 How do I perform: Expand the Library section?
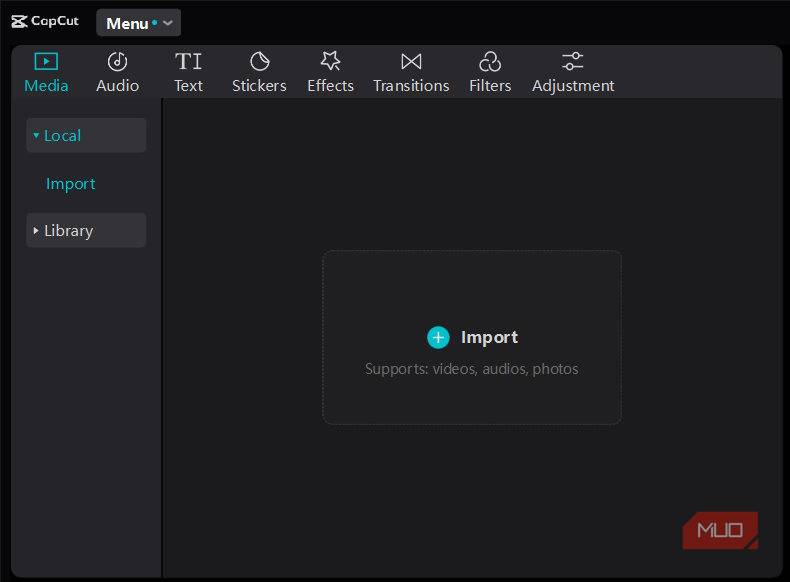[86, 230]
